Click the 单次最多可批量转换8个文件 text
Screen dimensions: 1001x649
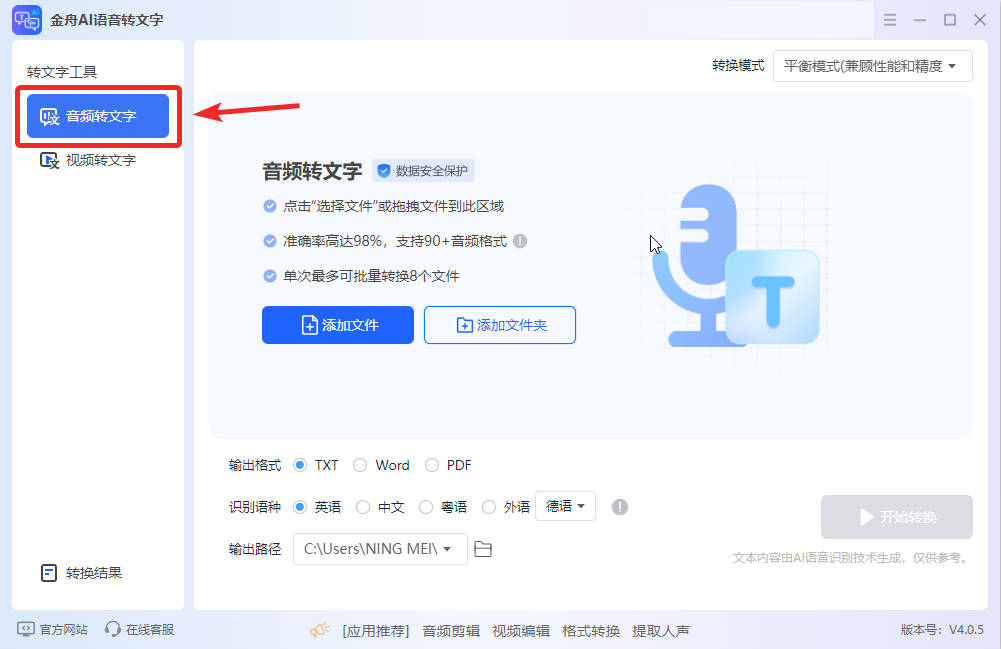click(x=371, y=276)
